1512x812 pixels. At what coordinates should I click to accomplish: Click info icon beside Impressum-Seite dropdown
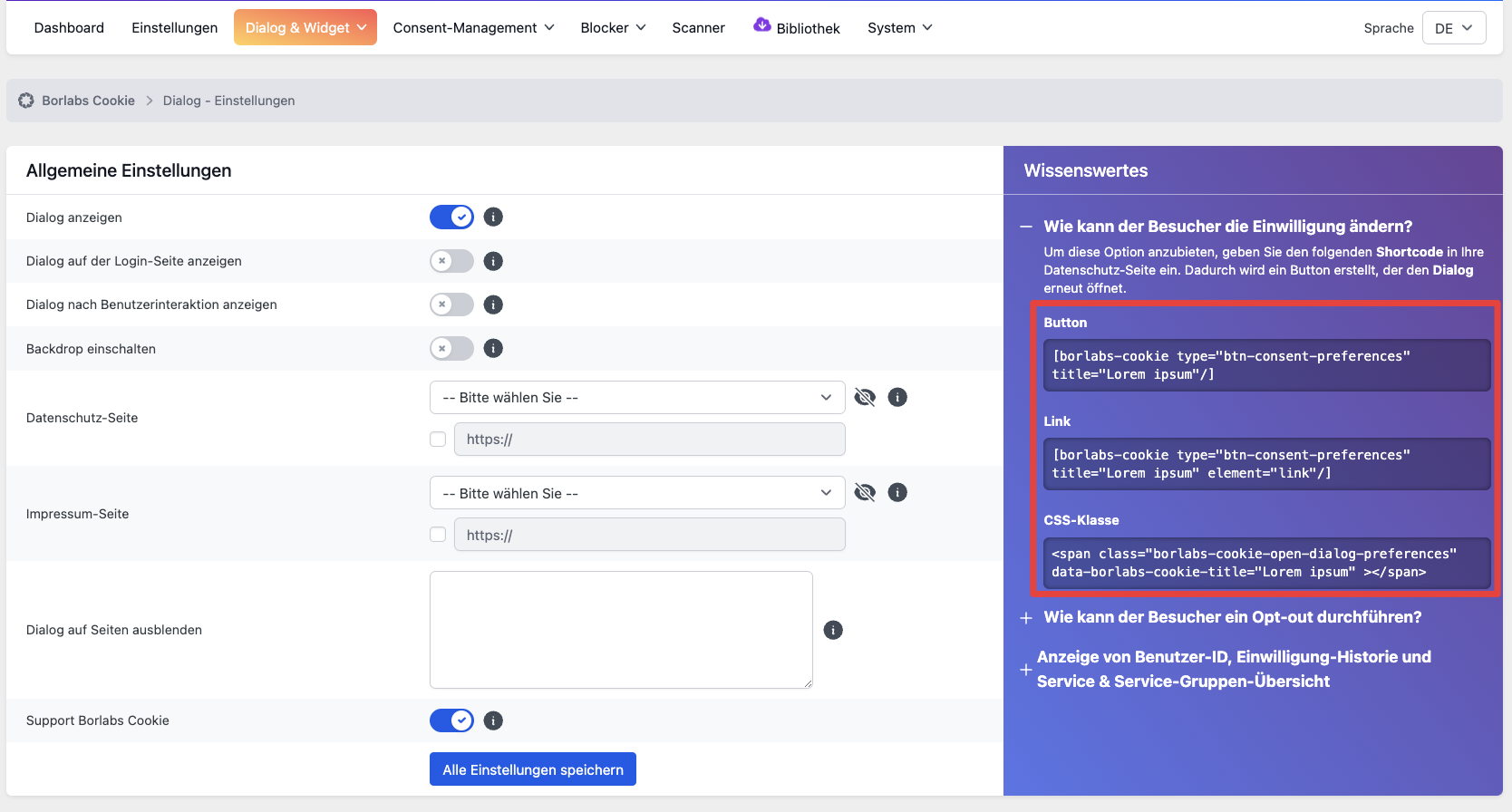(x=897, y=493)
